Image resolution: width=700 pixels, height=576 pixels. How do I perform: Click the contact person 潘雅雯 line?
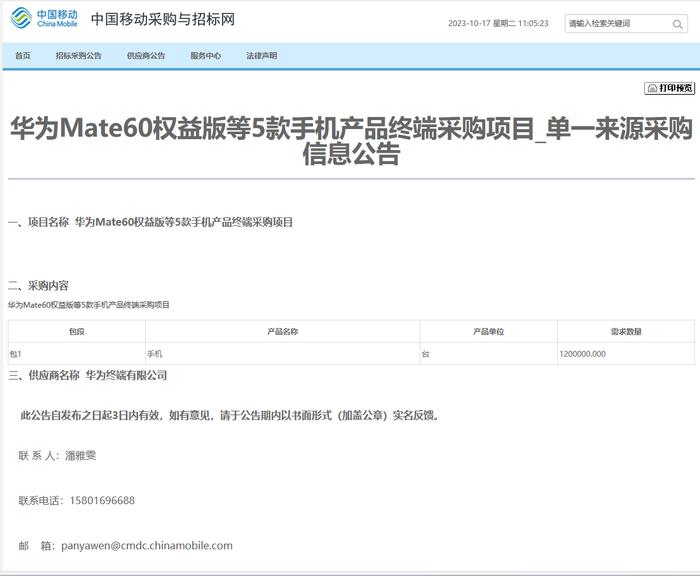[x=57, y=455]
